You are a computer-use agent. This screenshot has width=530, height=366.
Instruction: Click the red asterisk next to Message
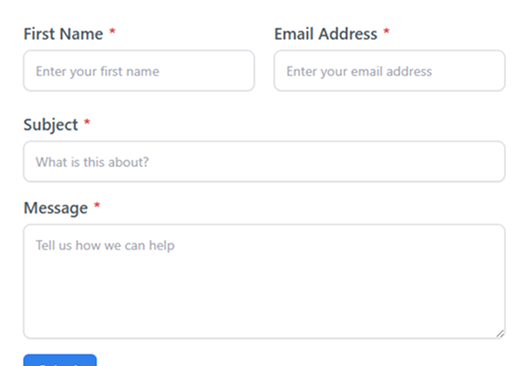click(x=97, y=205)
